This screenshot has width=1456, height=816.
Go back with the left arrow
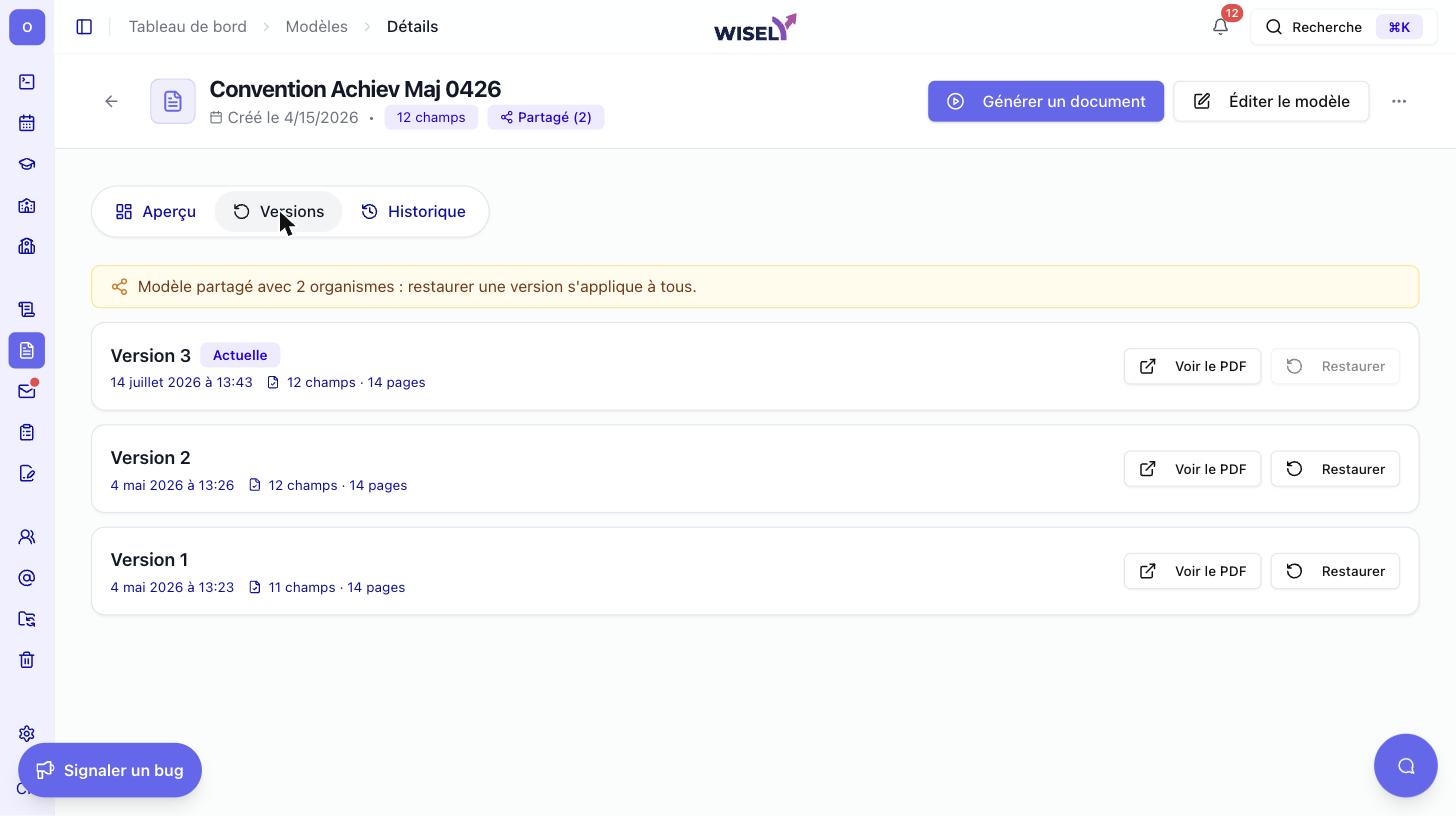click(x=111, y=101)
